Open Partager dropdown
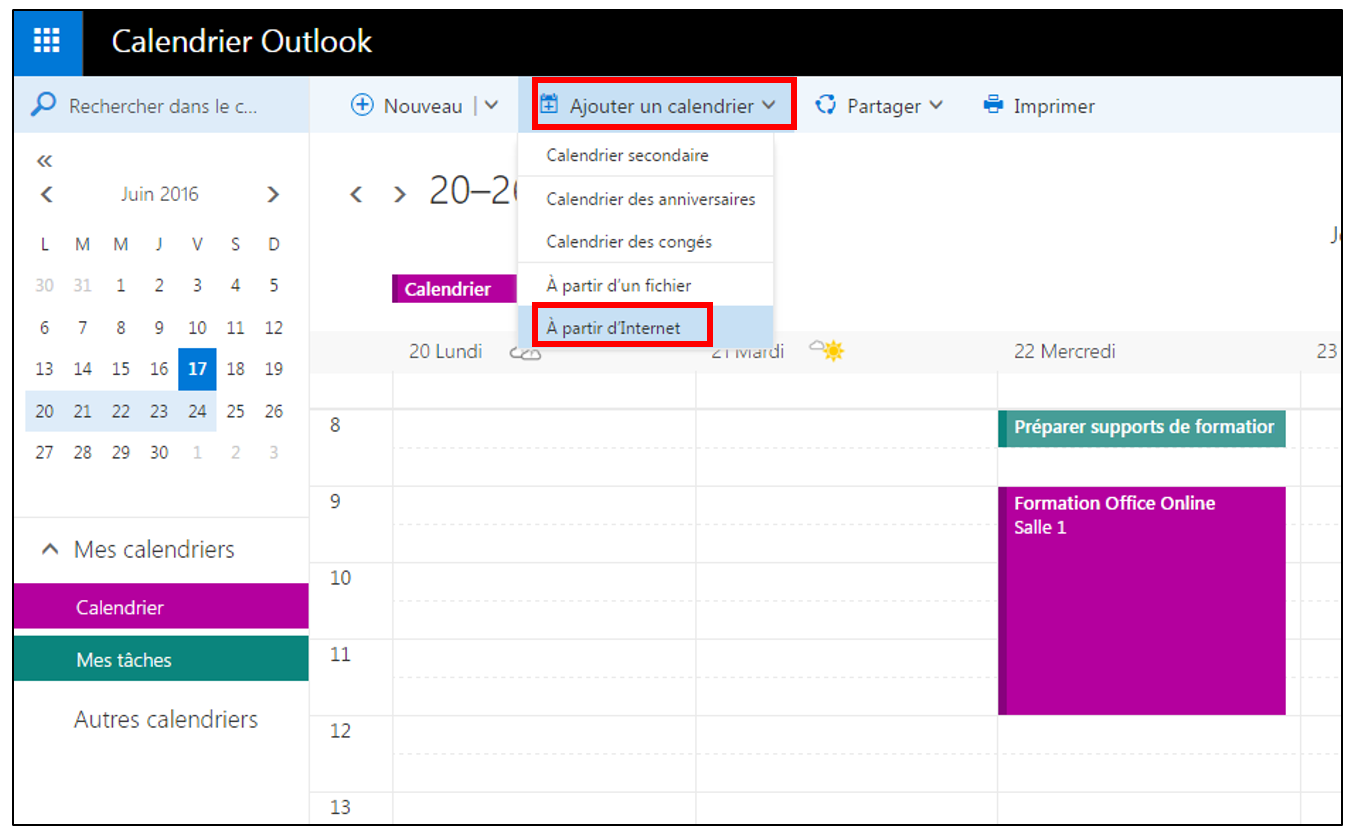The image size is (1351, 835). (x=936, y=105)
